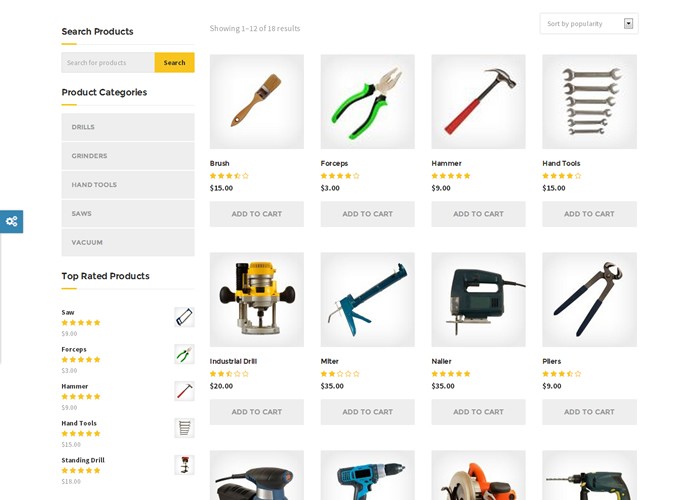Open the blue settings gears panel icon
The height and width of the screenshot is (500, 700).
11,221
